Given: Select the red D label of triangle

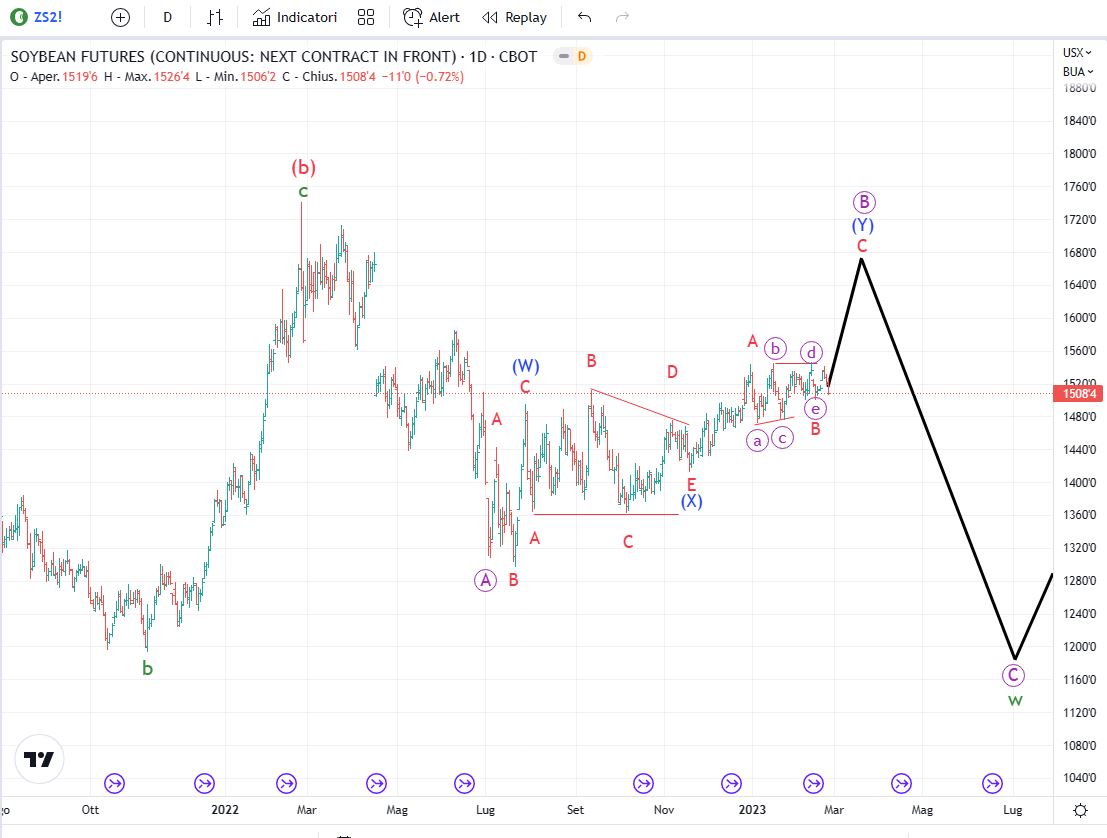Looking at the screenshot, I should (672, 371).
